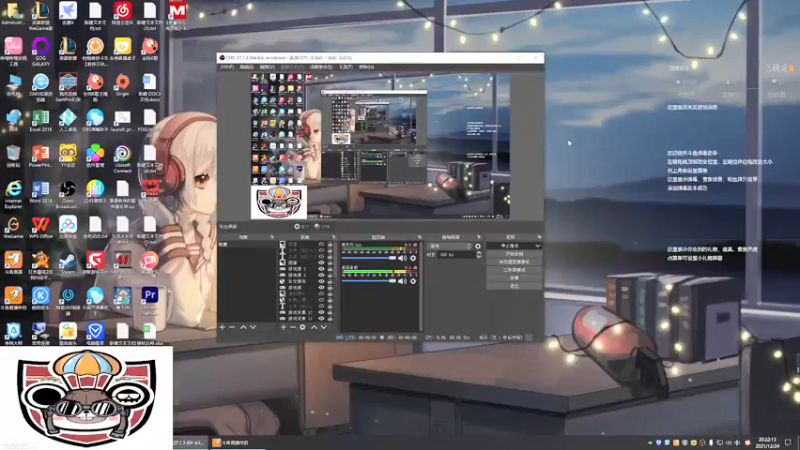Move the selected source down
This screenshot has width=800, height=450.
[323, 327]
